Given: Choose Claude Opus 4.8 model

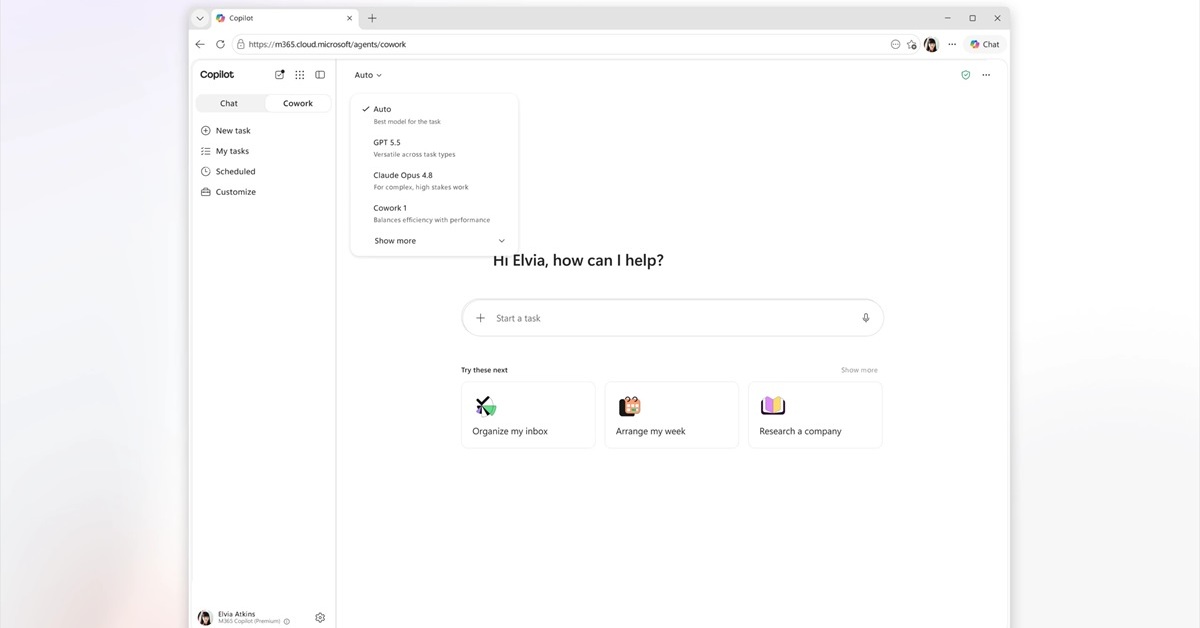Looking at the screenshot, I should [x=435, y=180].
